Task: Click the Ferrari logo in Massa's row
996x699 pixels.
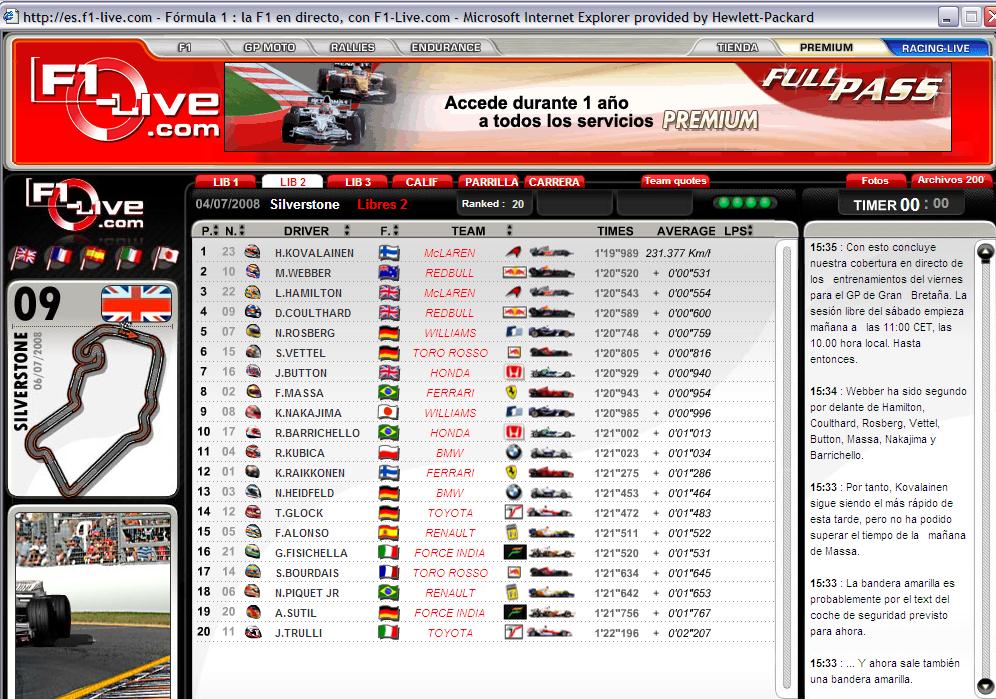Action: tap(512, 393)
